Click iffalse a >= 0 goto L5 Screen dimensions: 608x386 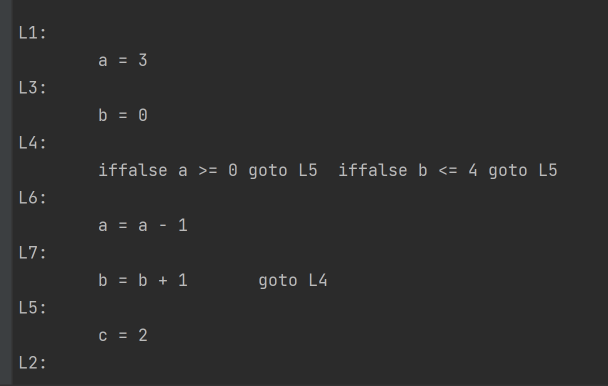tap(208, 171)
